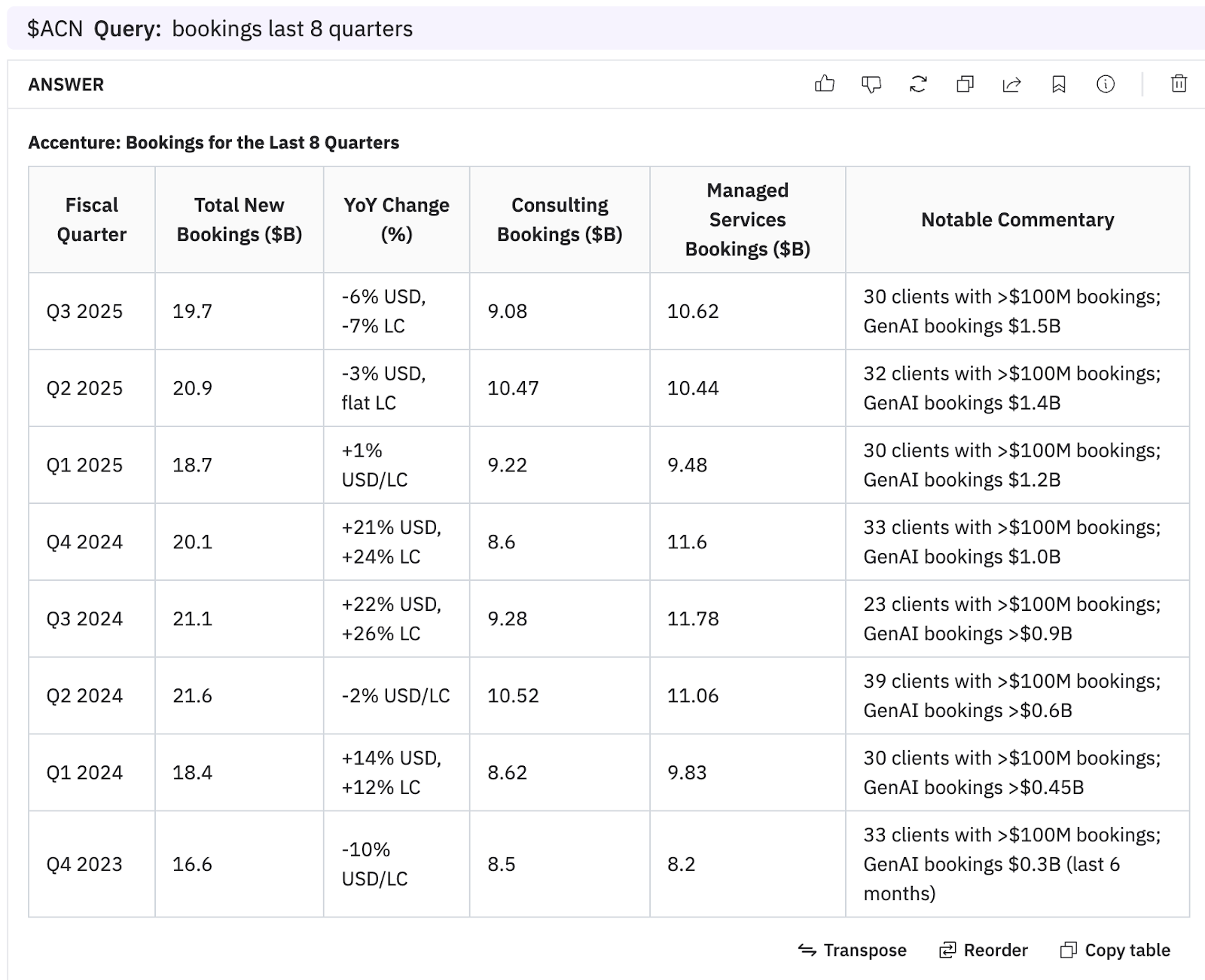Screen dimensions: 1205x980
Task: Click Managed Services Bookings header
Action: pos(747,220)
